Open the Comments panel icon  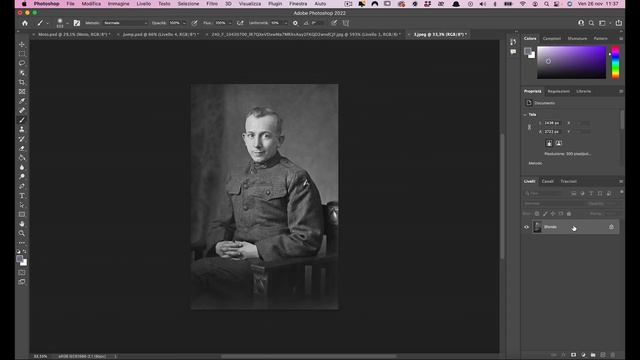[513, 52]
